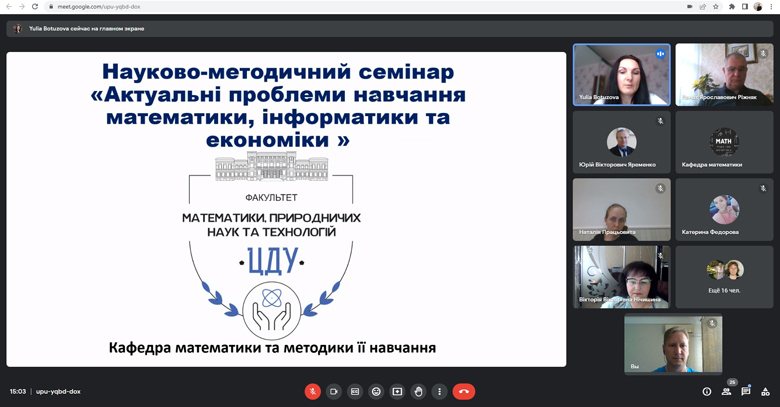Click the speaking indicator on Yulia Botuzova's tile
The image size is (780, 407).
pos(660,54)
